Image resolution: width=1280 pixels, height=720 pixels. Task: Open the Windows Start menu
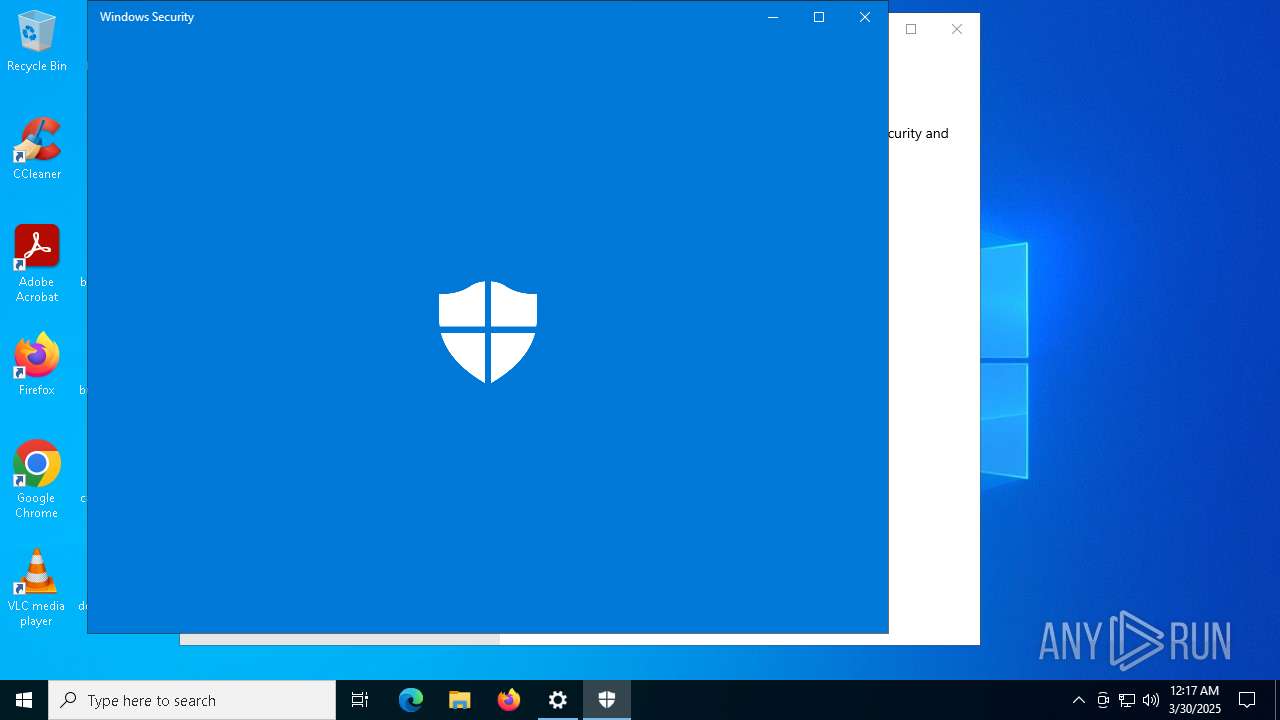click(24, 700)
